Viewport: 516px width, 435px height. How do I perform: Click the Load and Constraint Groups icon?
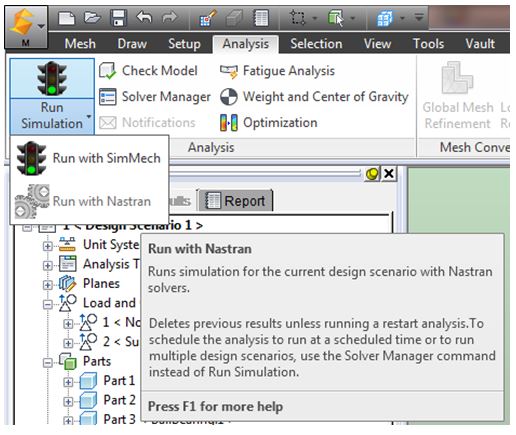tap(68, 303)
